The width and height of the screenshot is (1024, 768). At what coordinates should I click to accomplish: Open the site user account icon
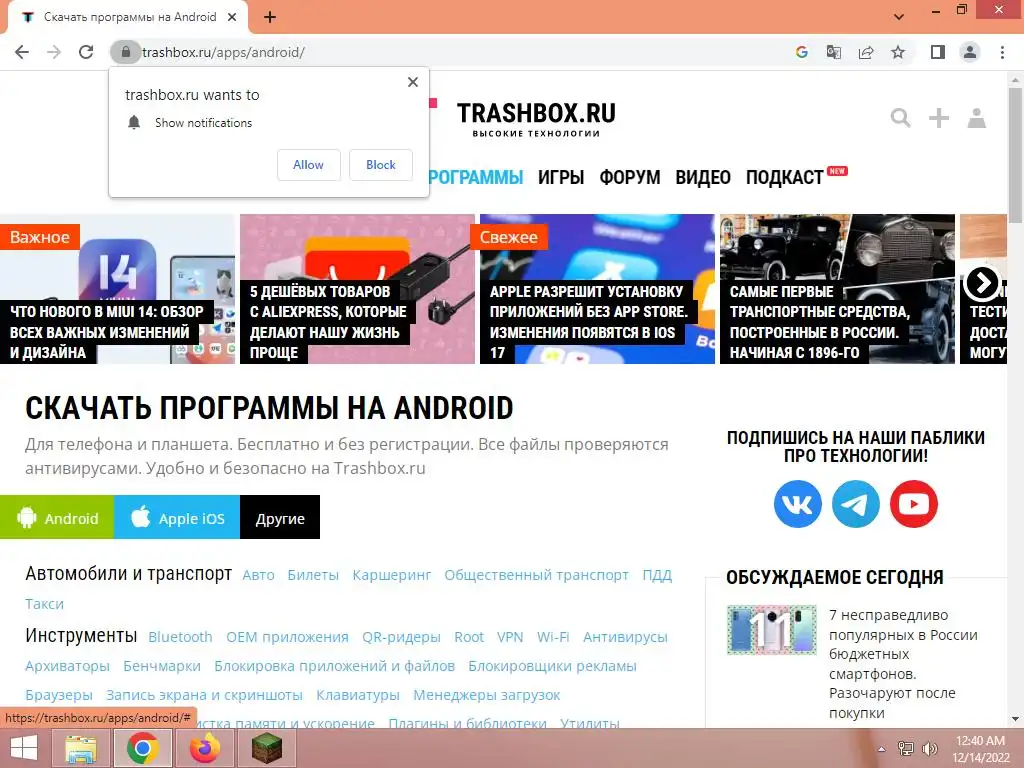(x=976, y=118)
